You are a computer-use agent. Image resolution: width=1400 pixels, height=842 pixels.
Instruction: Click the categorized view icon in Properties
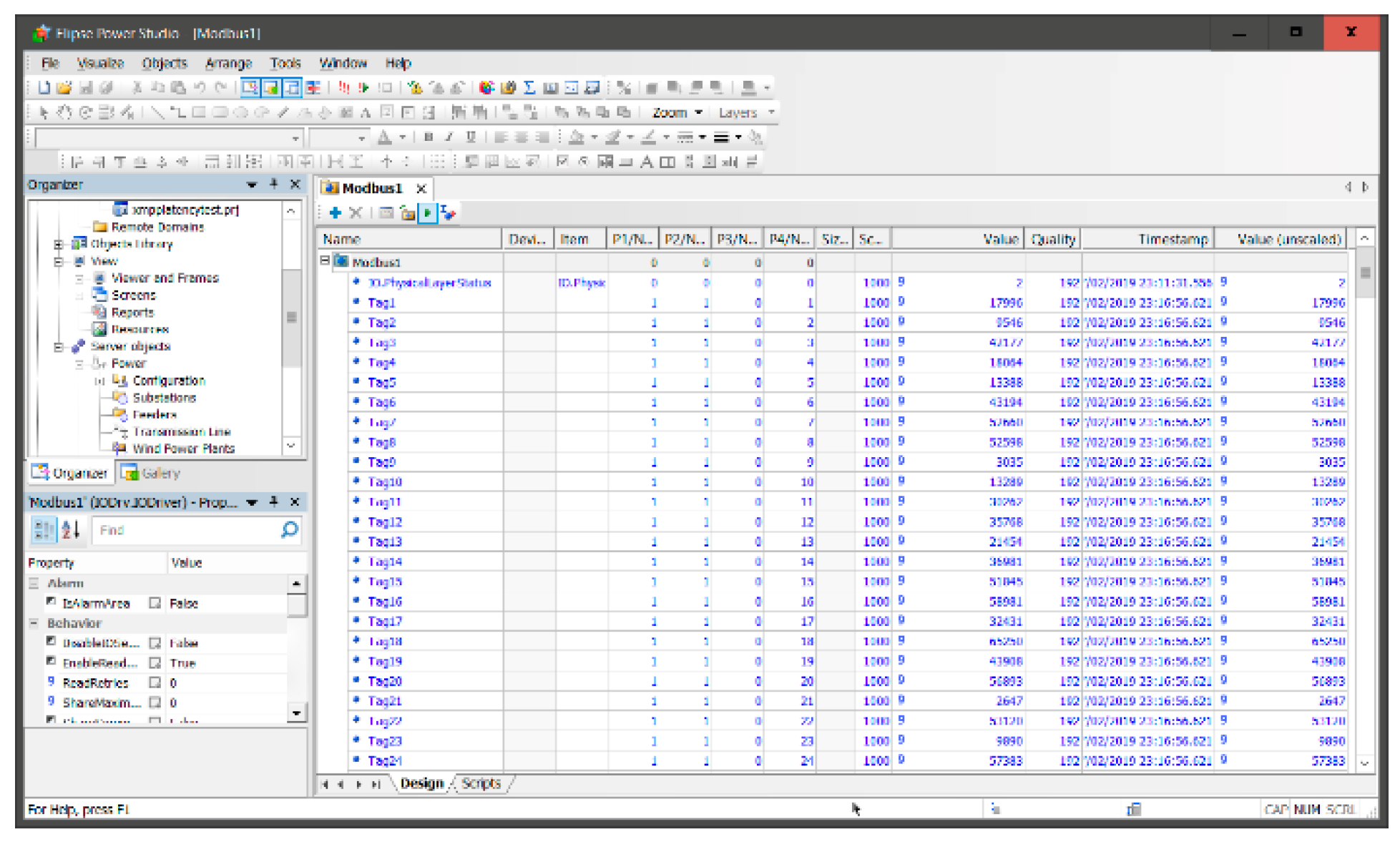click(x=44, y=530)
